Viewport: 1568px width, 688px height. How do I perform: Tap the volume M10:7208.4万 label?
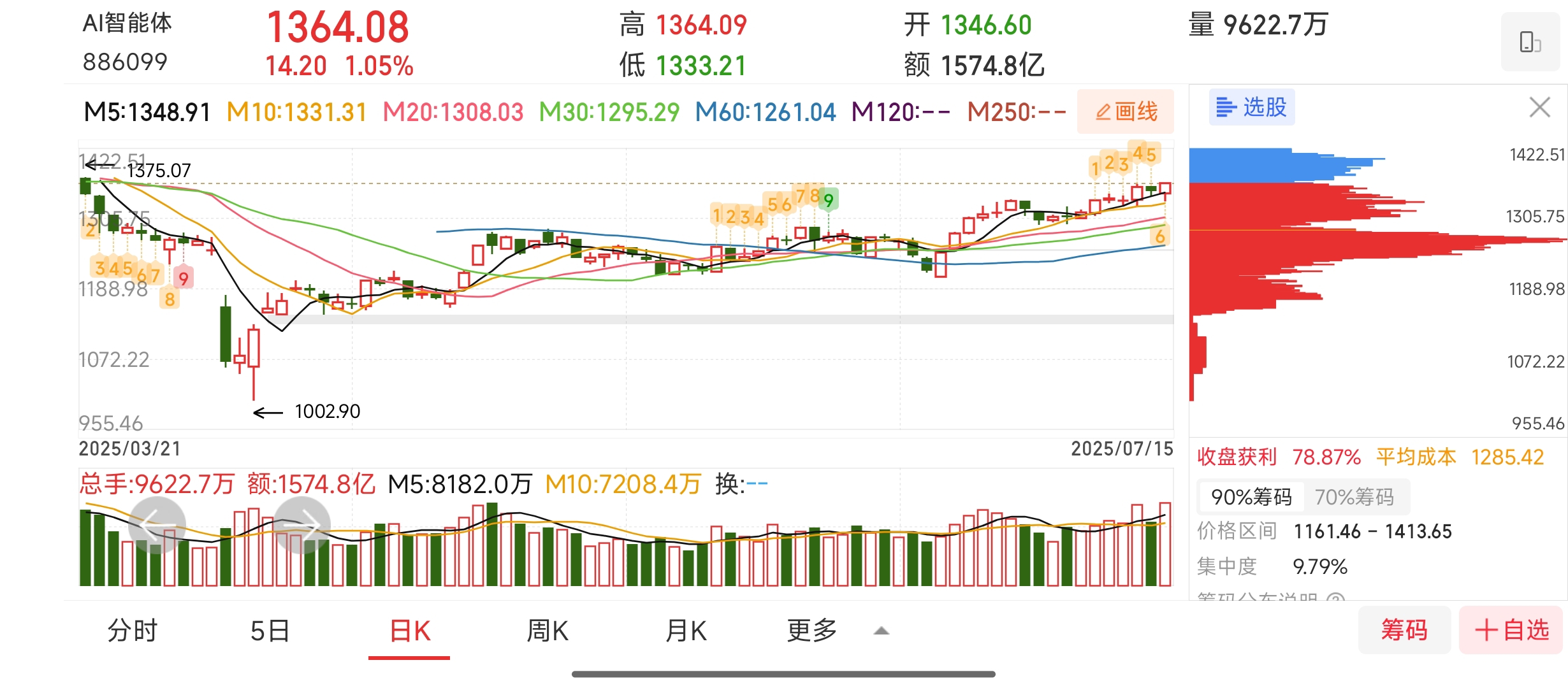pos(623,484)
